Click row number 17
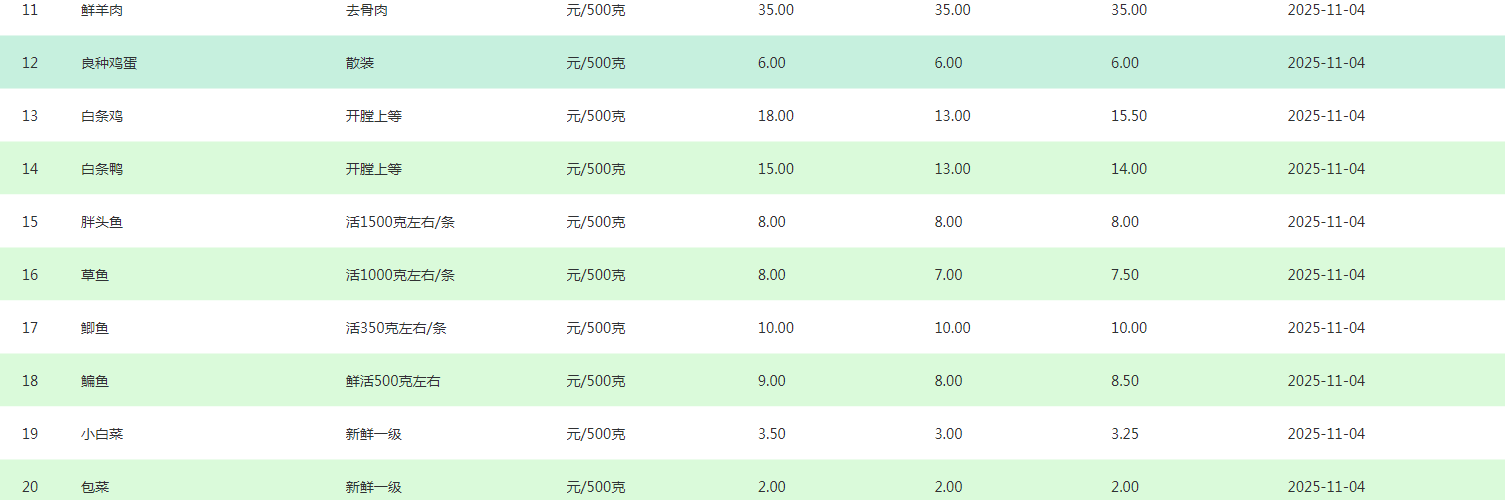Viewport: 1505px width, 502px height. 30,328
